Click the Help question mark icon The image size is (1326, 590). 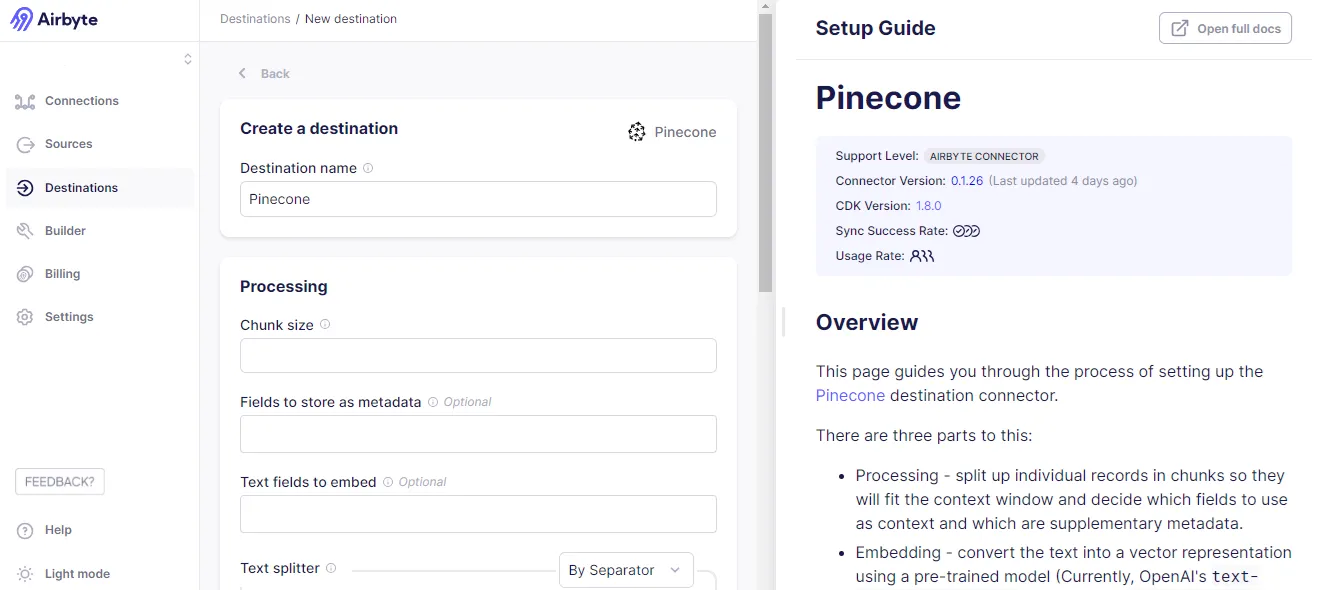coord(25,531)
